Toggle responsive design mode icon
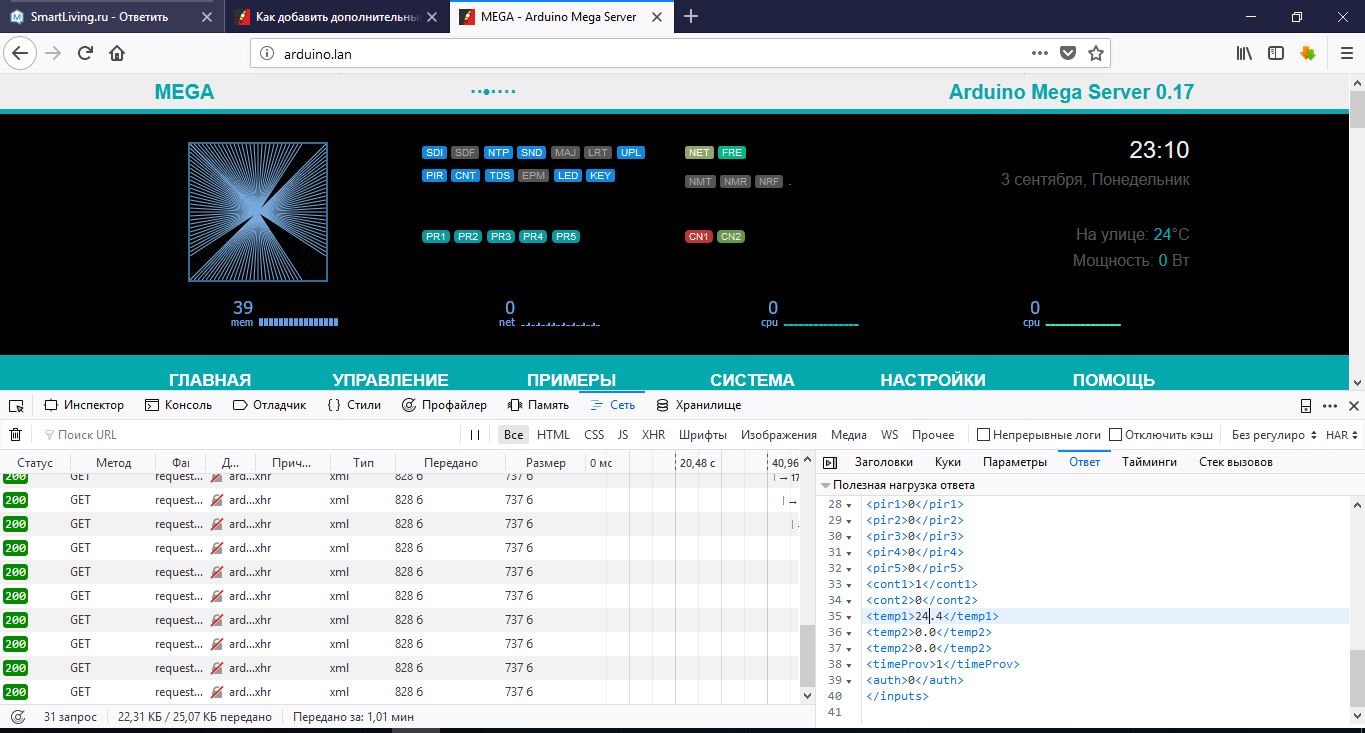Viewport: 1365px width, 733px height. click(1305, 405)
